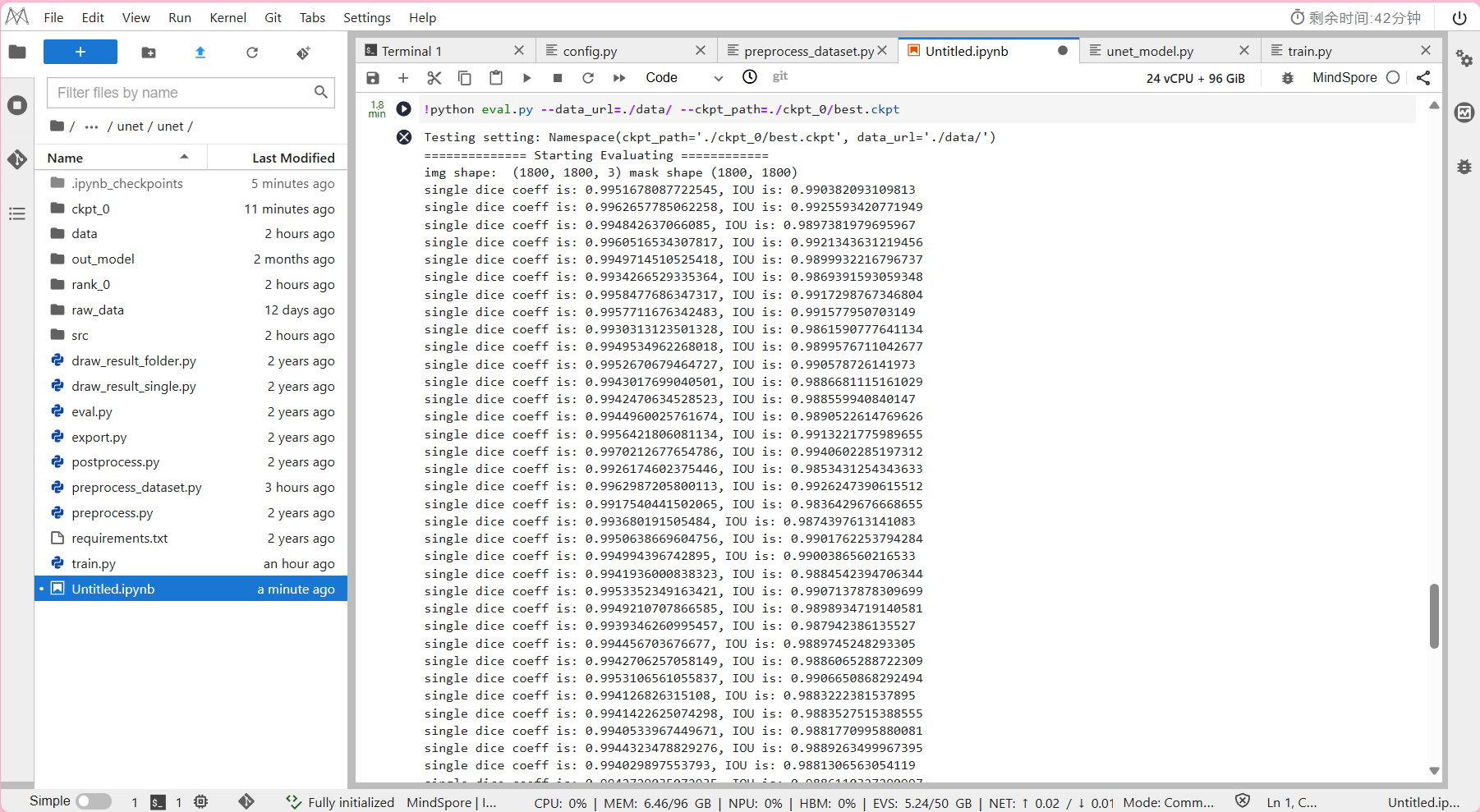Go to root folder icon in breadcrumb
The width and height of the screenshot is (1480, 812).
(x=57, y=126)
